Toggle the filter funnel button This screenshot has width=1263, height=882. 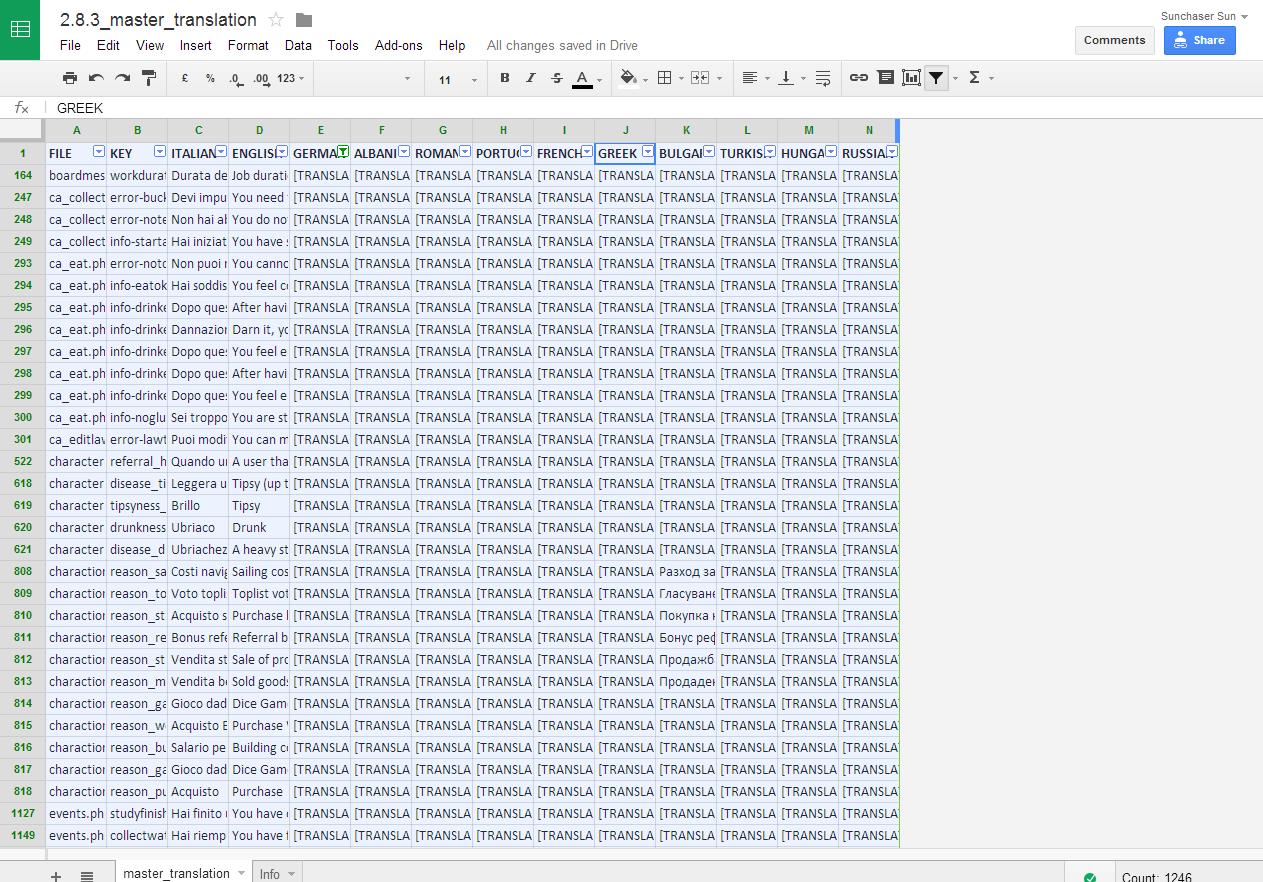click(x=936, y=78)
